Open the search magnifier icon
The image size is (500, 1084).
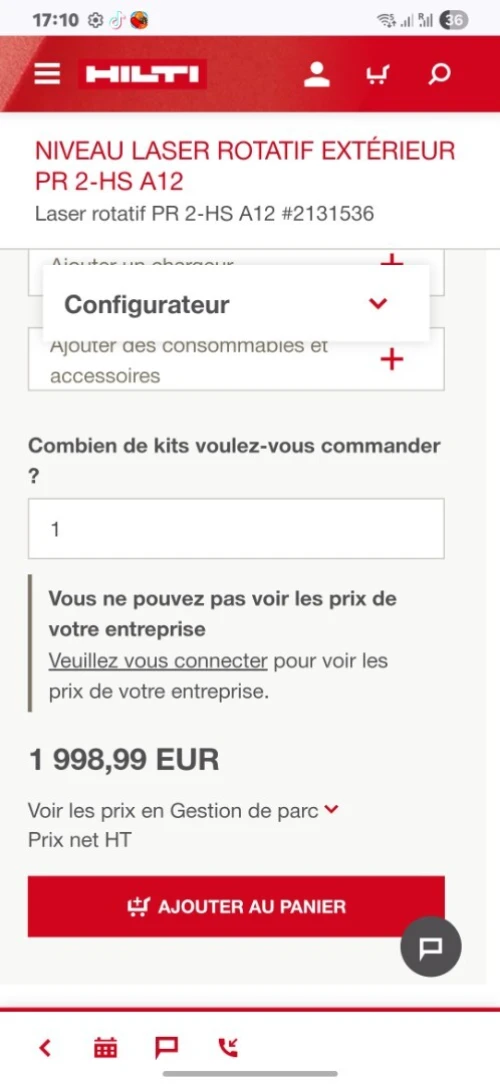point(439,74)
